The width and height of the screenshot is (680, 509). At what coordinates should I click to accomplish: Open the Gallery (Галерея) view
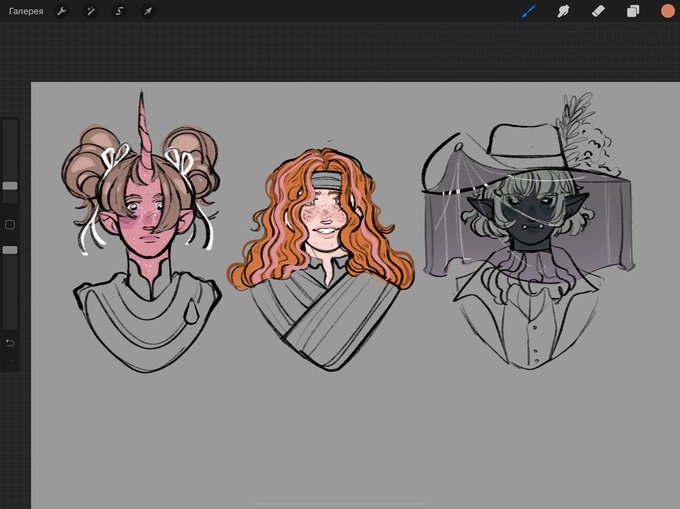point(26,11)
